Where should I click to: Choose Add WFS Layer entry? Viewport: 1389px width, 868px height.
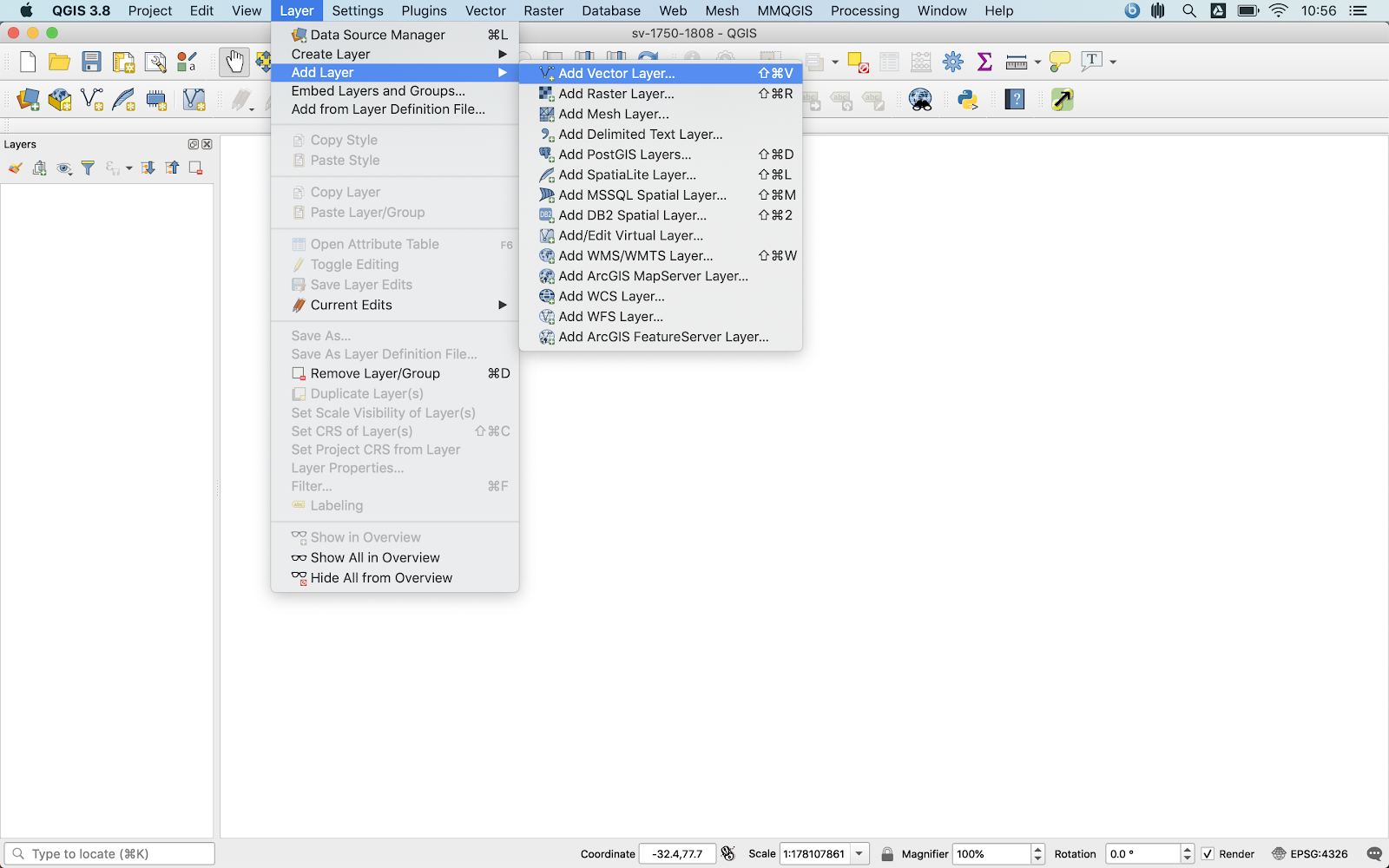661,316
